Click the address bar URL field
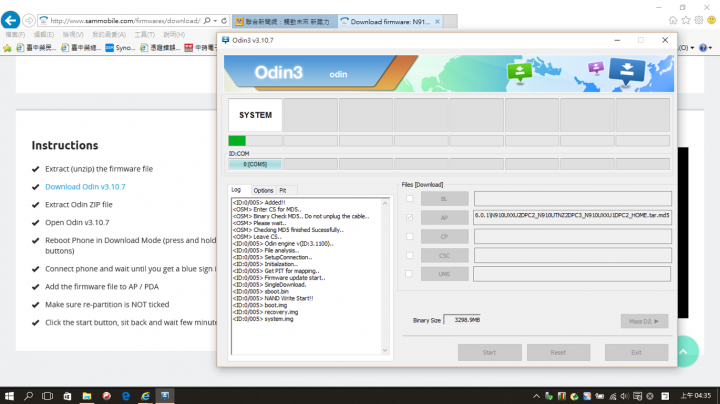This screenshot has width=720, height=404. tap(125, 21)
